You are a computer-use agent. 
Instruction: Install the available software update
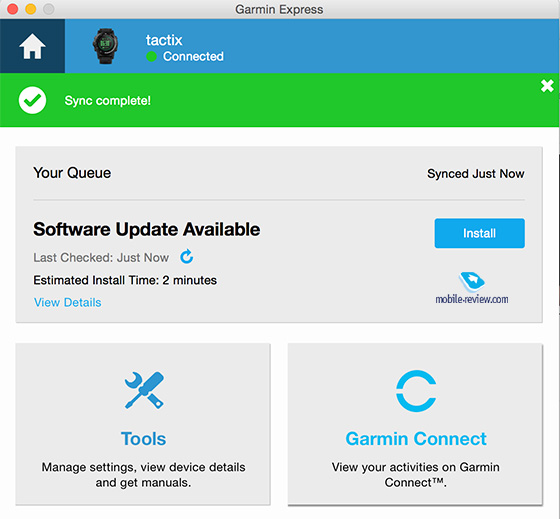coord(479,233)
